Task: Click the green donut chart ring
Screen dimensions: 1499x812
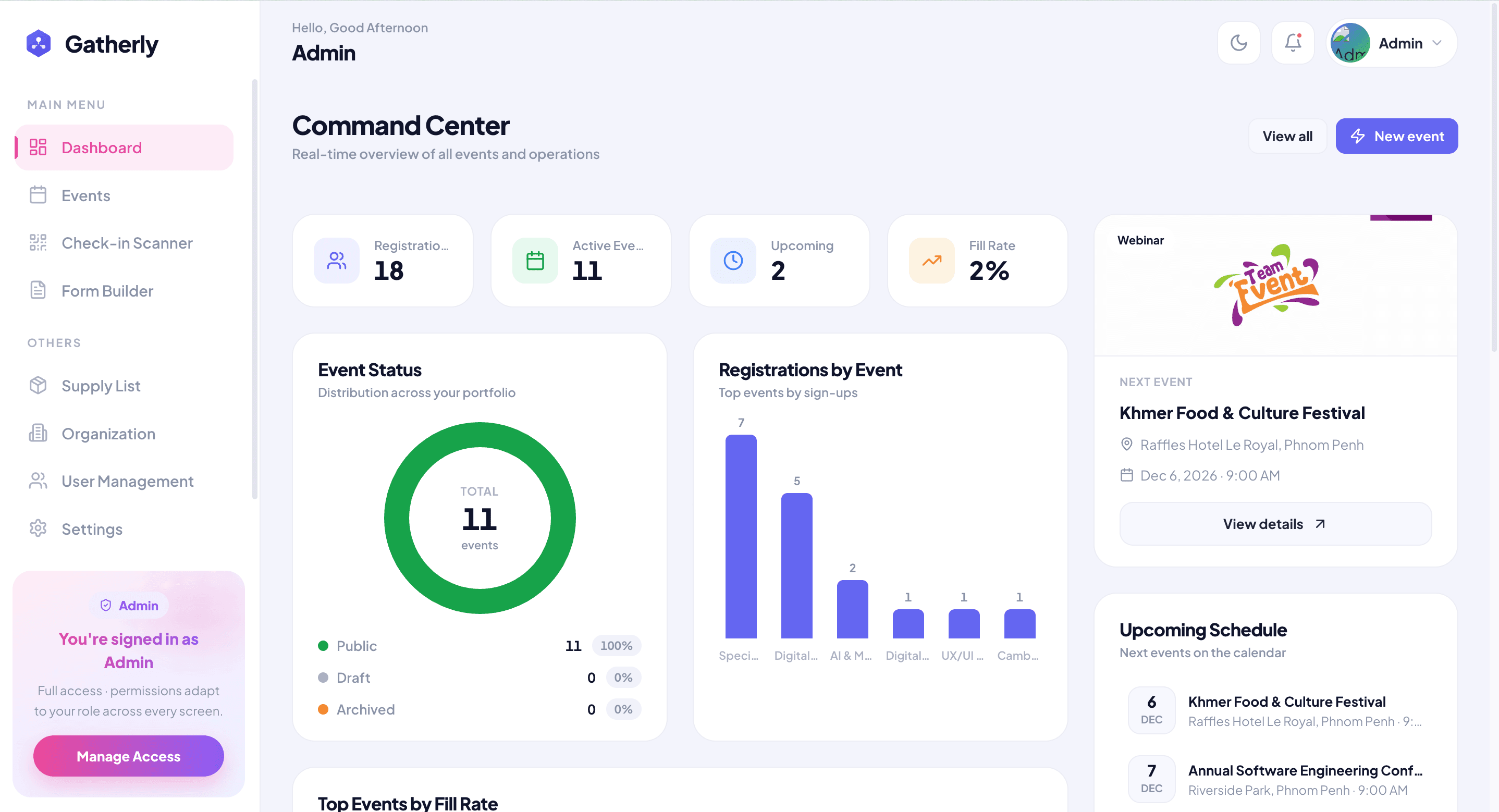Action: pos(480,434)
